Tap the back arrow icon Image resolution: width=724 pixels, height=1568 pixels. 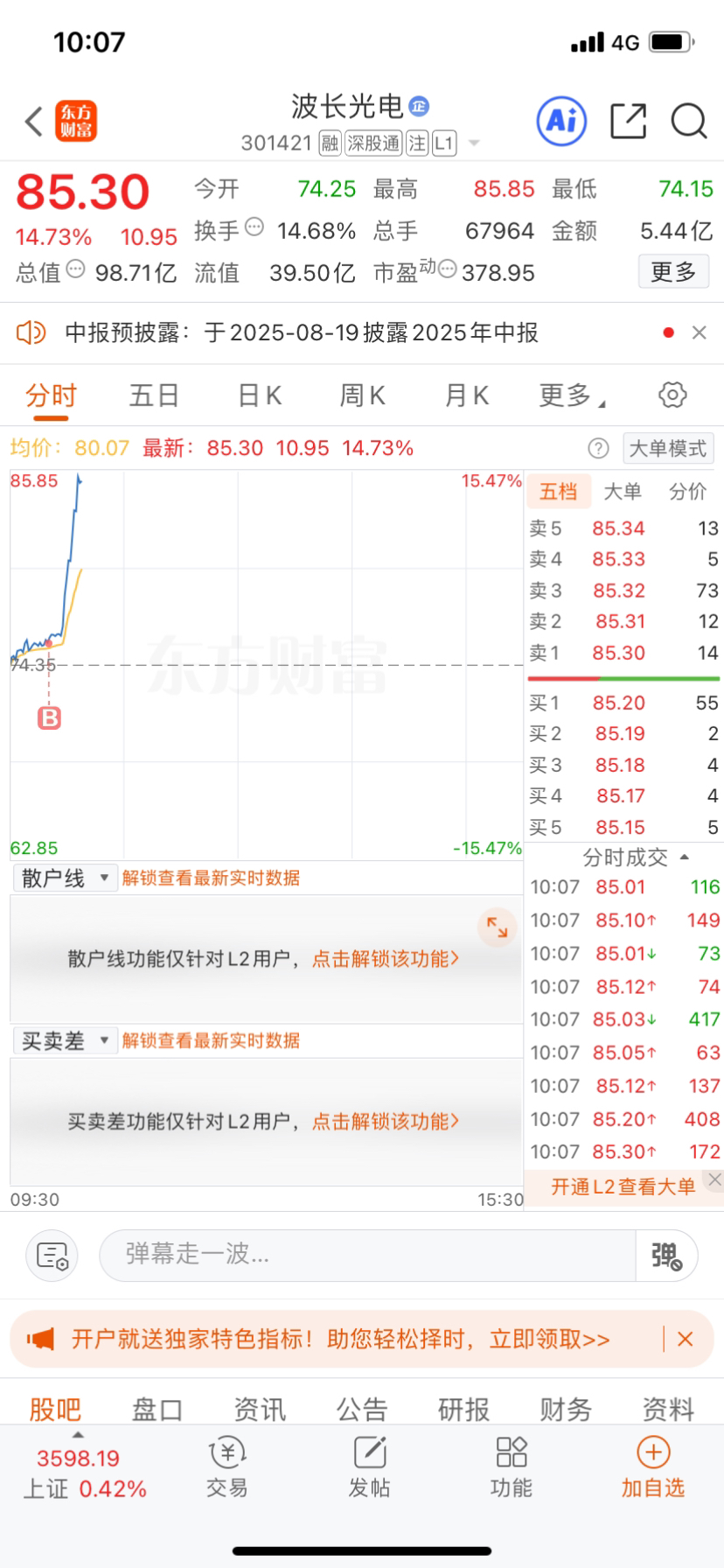pyautogui.click(x=34, y=122)
